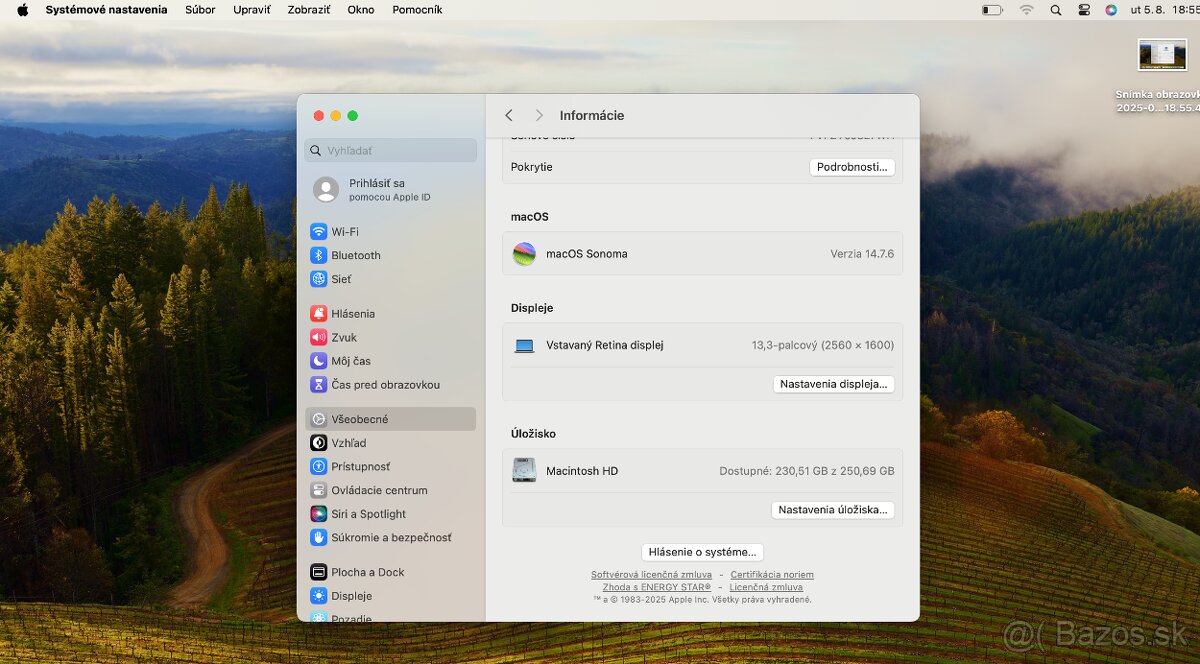The height and width of the screenshot is (664, 1200).
Task: Open the Okno menu
Action: click(361, 9)
